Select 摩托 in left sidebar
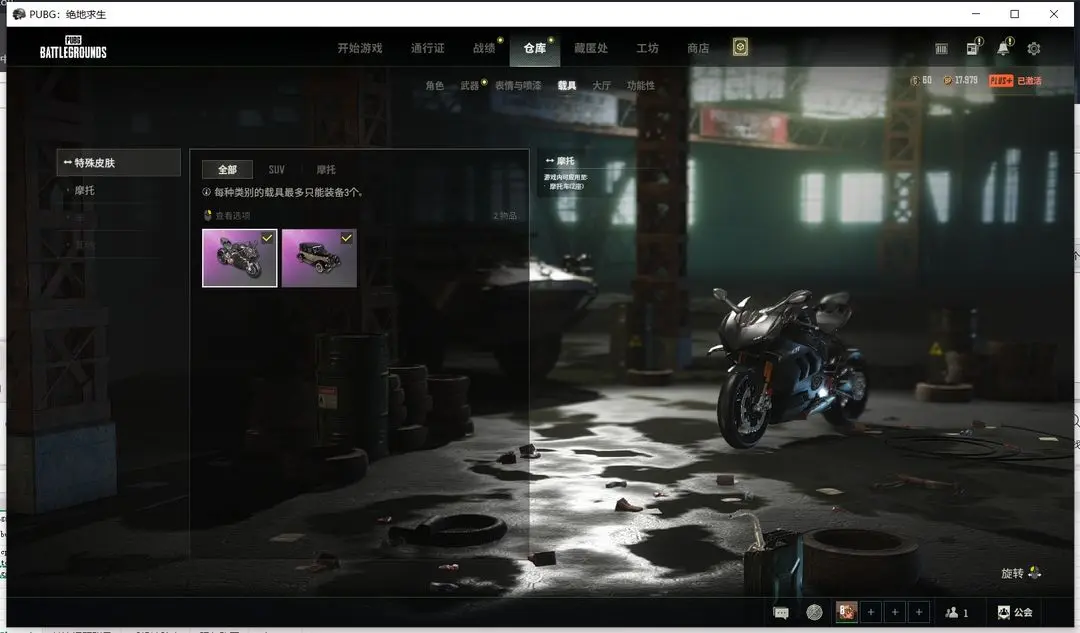 click(x=85, y=190)
